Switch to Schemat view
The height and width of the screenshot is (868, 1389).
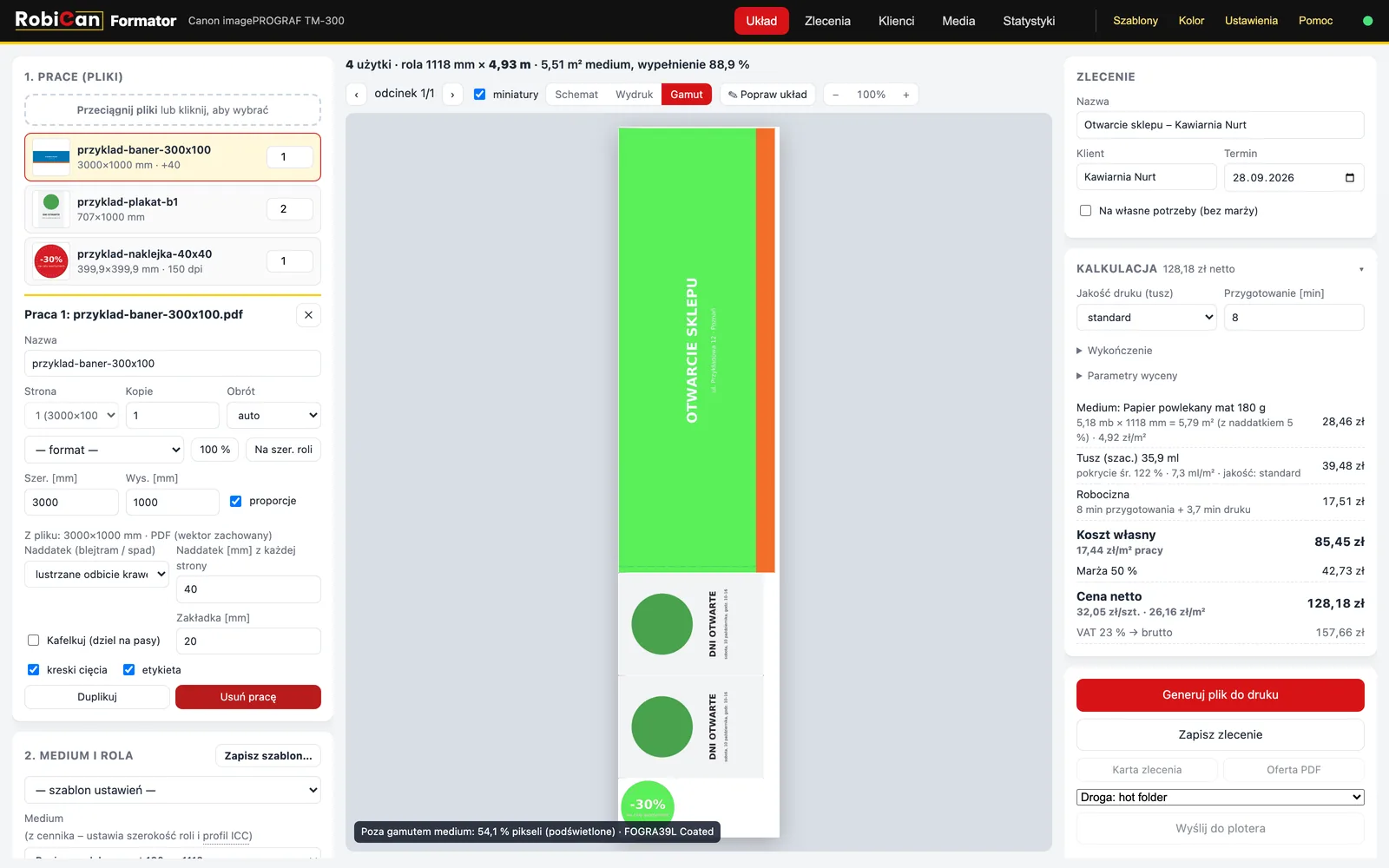coord(576,95)
